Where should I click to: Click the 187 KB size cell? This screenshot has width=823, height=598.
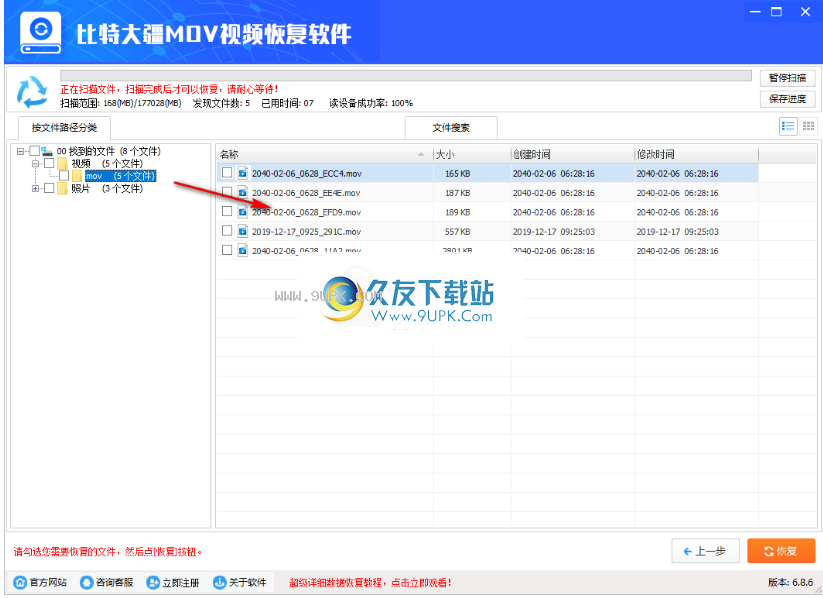tap(458, 193)
